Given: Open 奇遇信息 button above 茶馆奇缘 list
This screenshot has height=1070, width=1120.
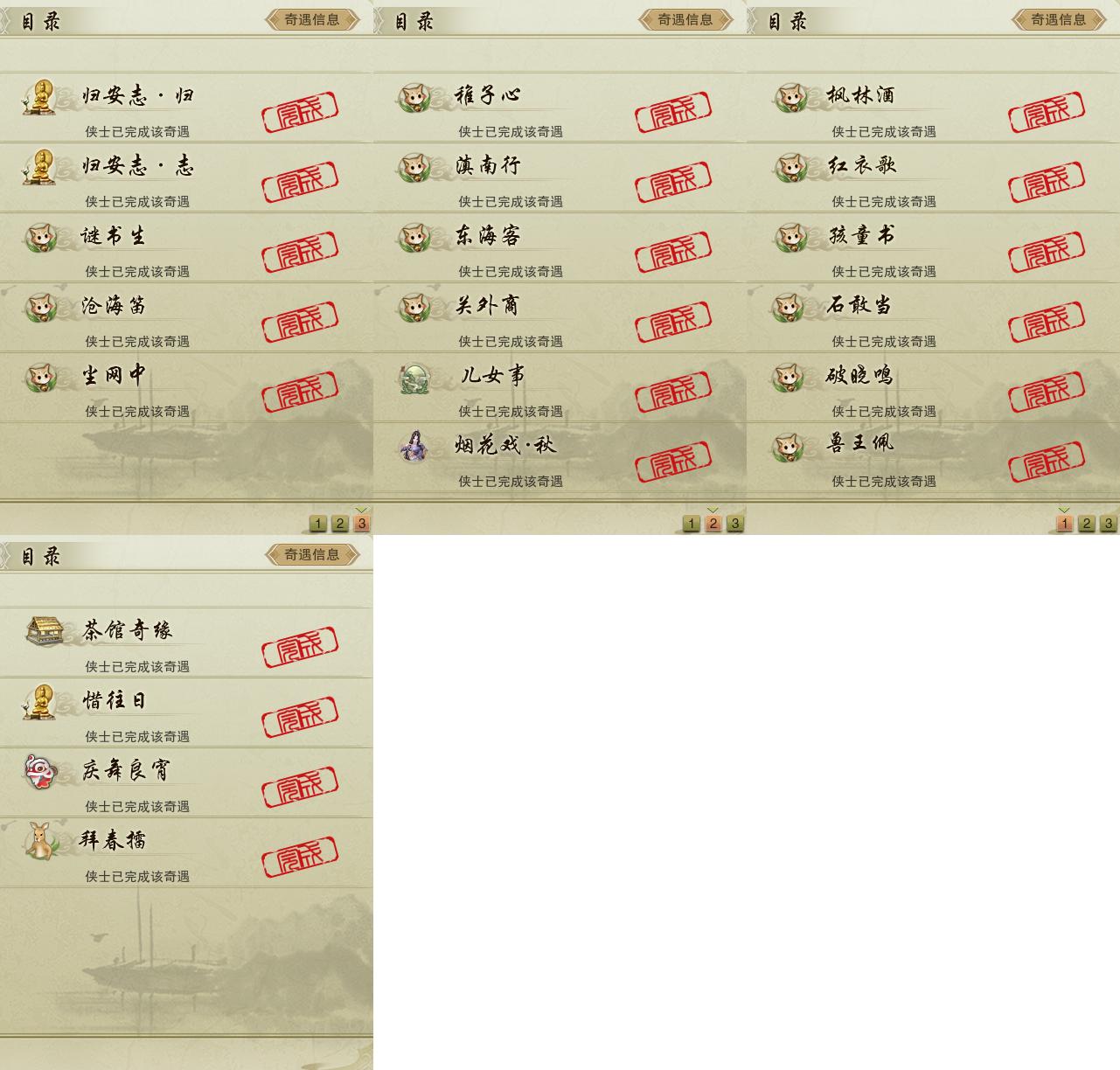Looking at the screenshot, I should [312, 554].
